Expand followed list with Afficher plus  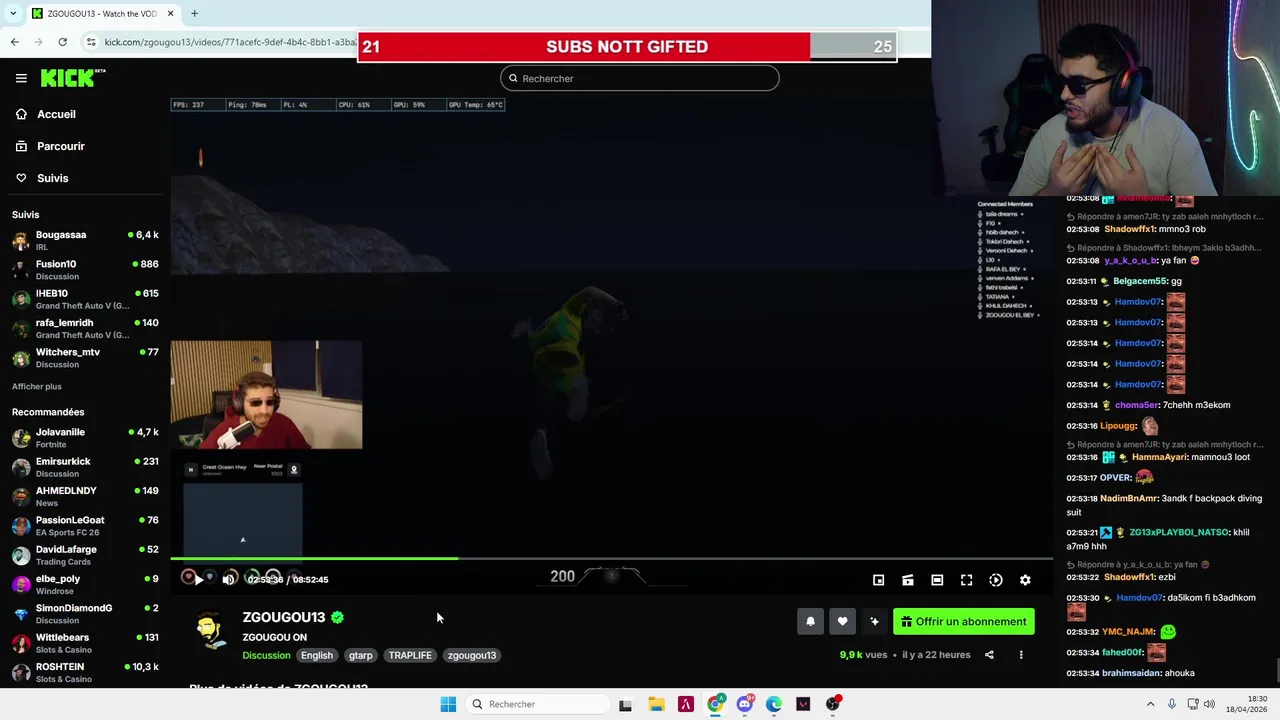click(x=37, y=386)
